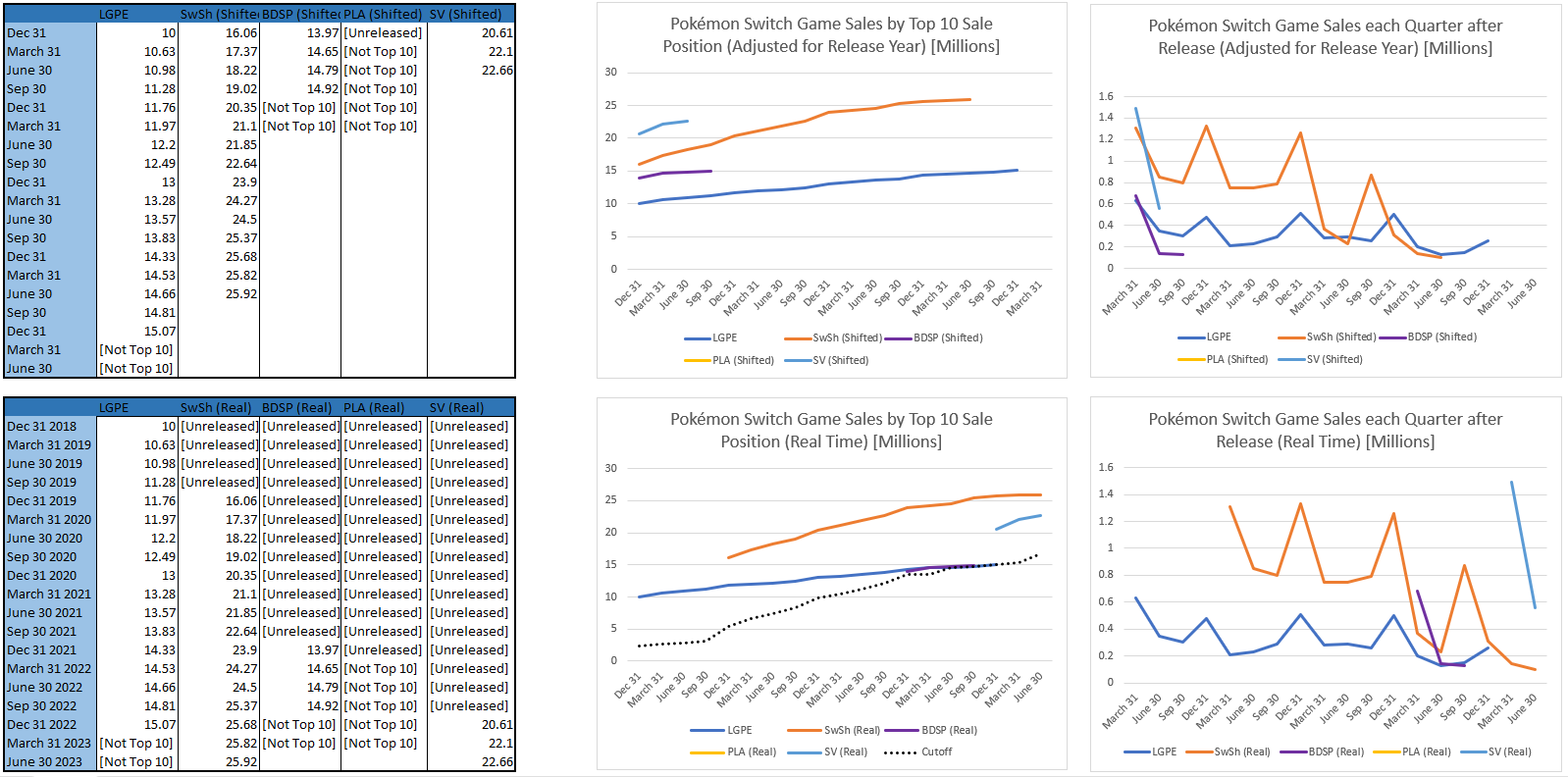This screenshot has width=1568, height=777.
Task: Select the BDSP (Real) column header cell
Action: click(x=300, y=407)
